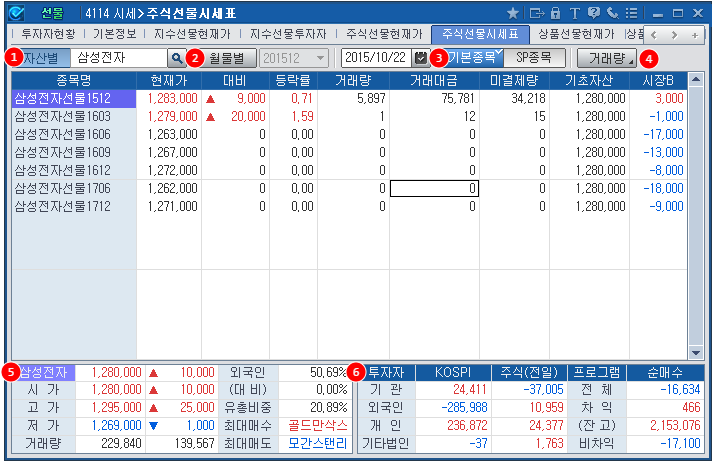Switch to the 상품선물현재가 tab
The width and height of the screenshot is (713, 462).
tap(576, 34)
